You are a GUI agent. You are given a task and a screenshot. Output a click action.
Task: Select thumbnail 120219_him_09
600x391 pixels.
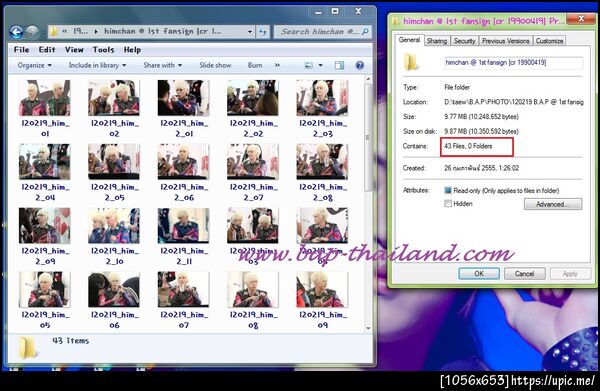coord(322,290)
